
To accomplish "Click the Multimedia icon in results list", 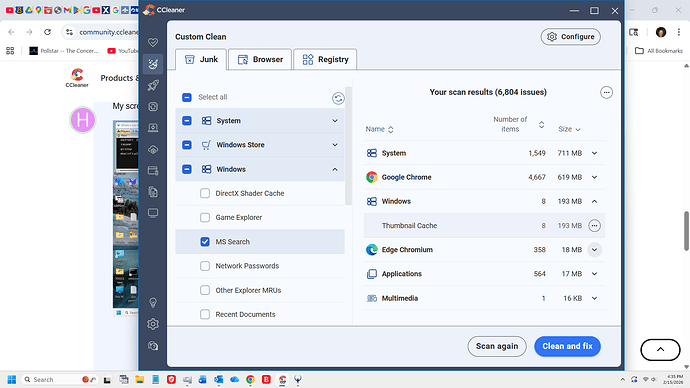I will [372, 298].
